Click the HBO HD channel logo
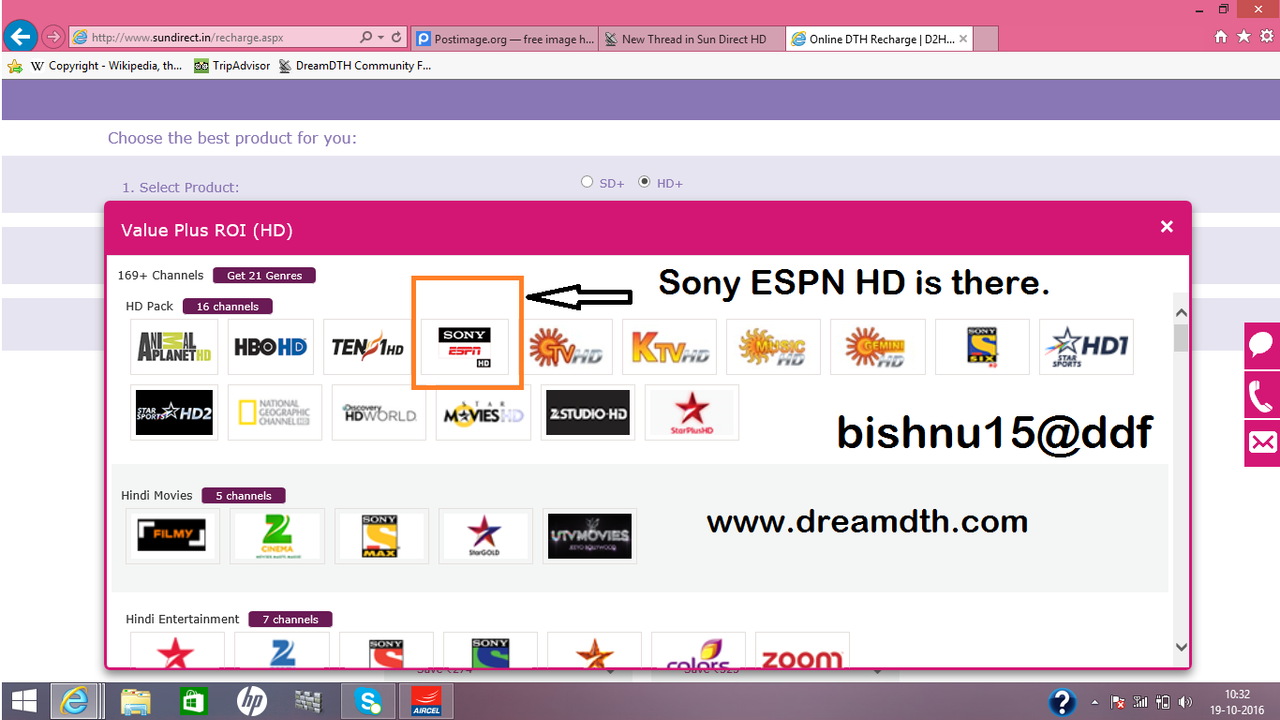 coord(271,347)
